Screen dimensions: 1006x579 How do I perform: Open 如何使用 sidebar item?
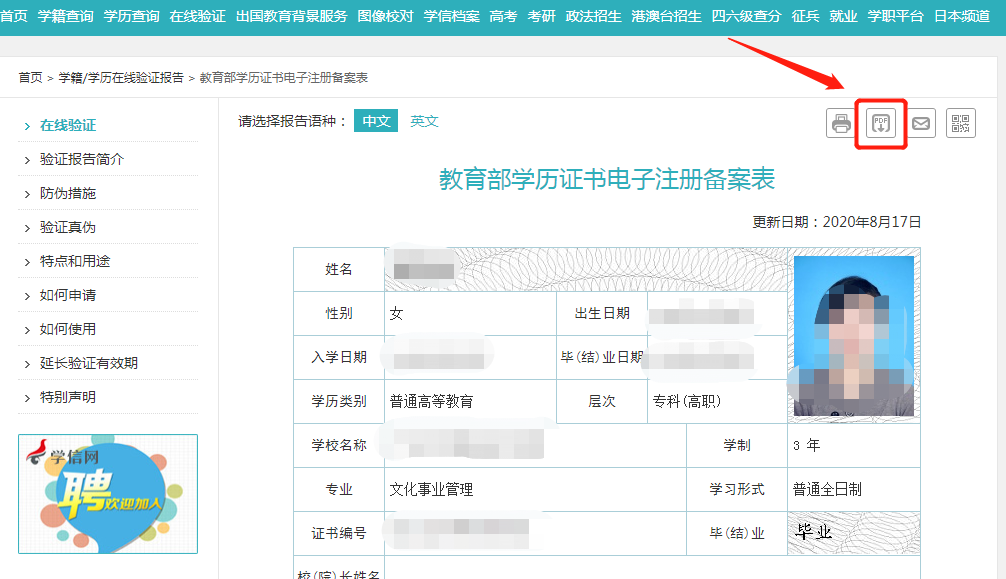(x=68, y=329)
